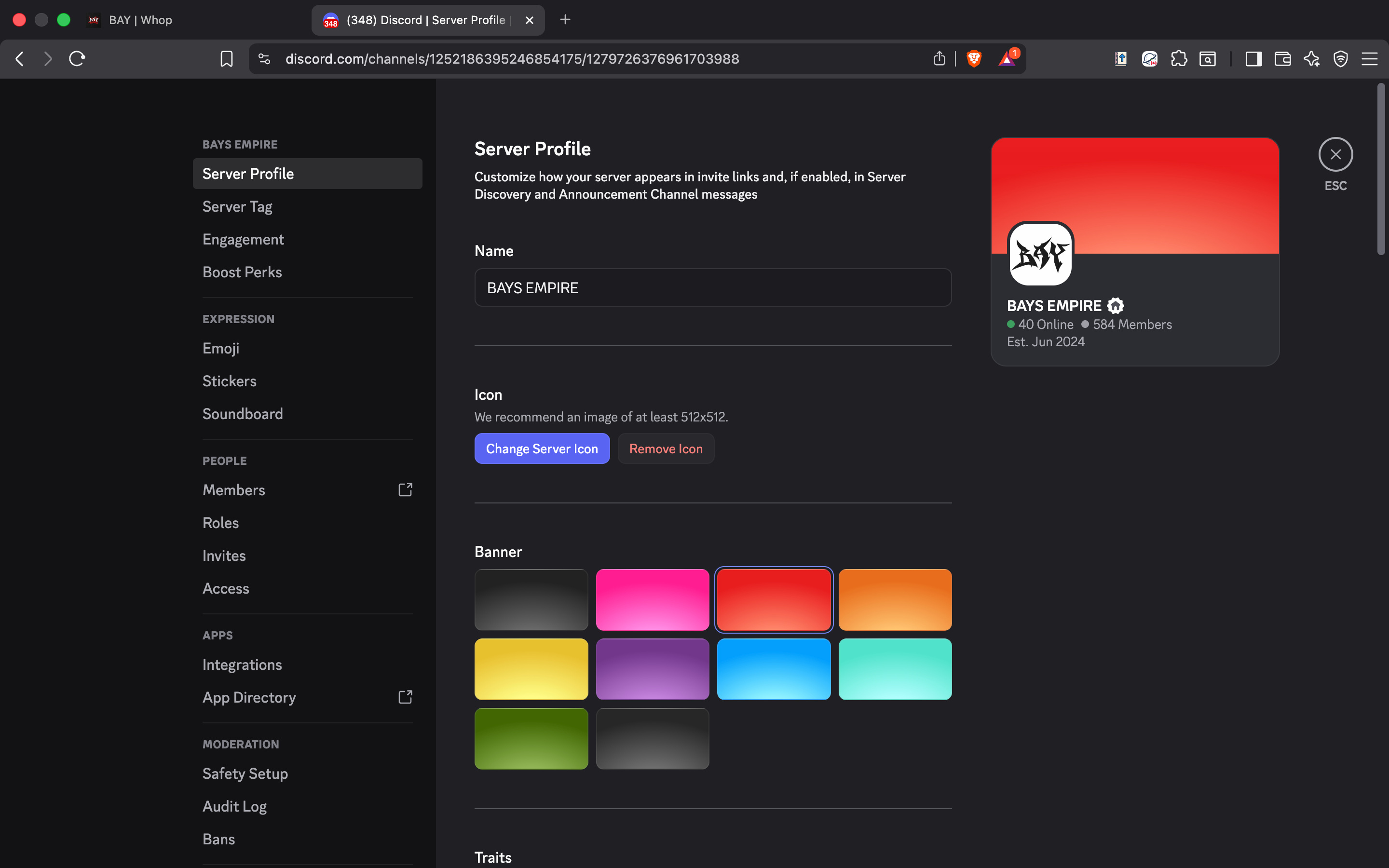
Task: Click the BAY server icon in preview card
Action: (1041, 254)
